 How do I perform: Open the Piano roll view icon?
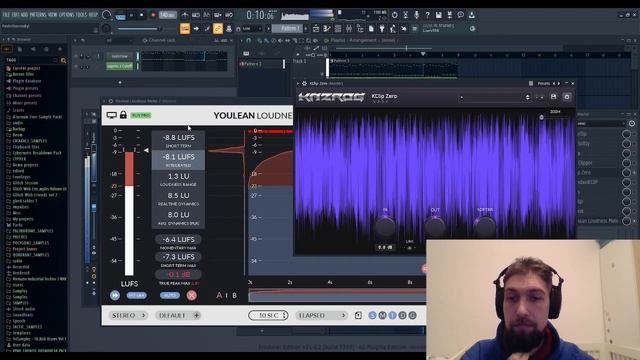click(327, 29)
